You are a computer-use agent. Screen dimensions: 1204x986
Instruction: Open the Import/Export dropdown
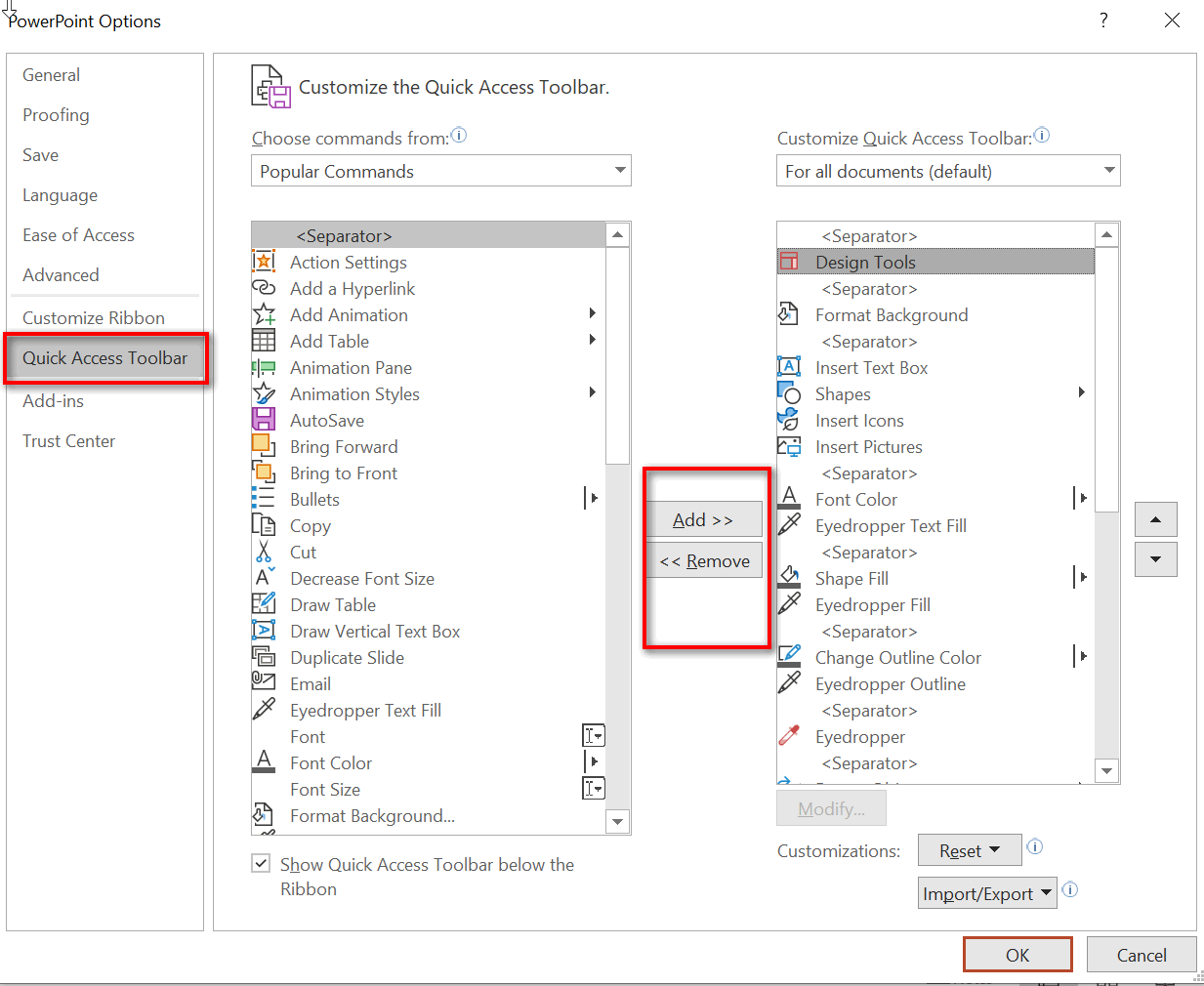click(987, 893)
